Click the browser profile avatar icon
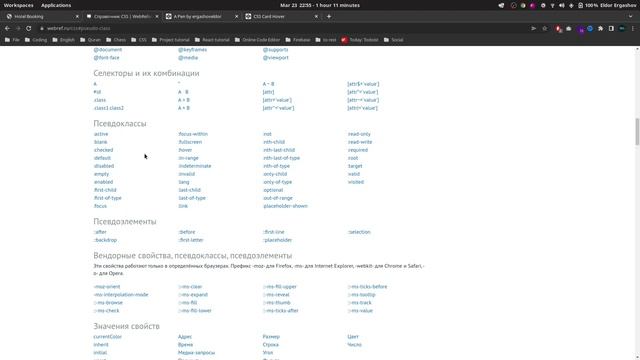This screenshot has width=640, height=360. point(622,29)
